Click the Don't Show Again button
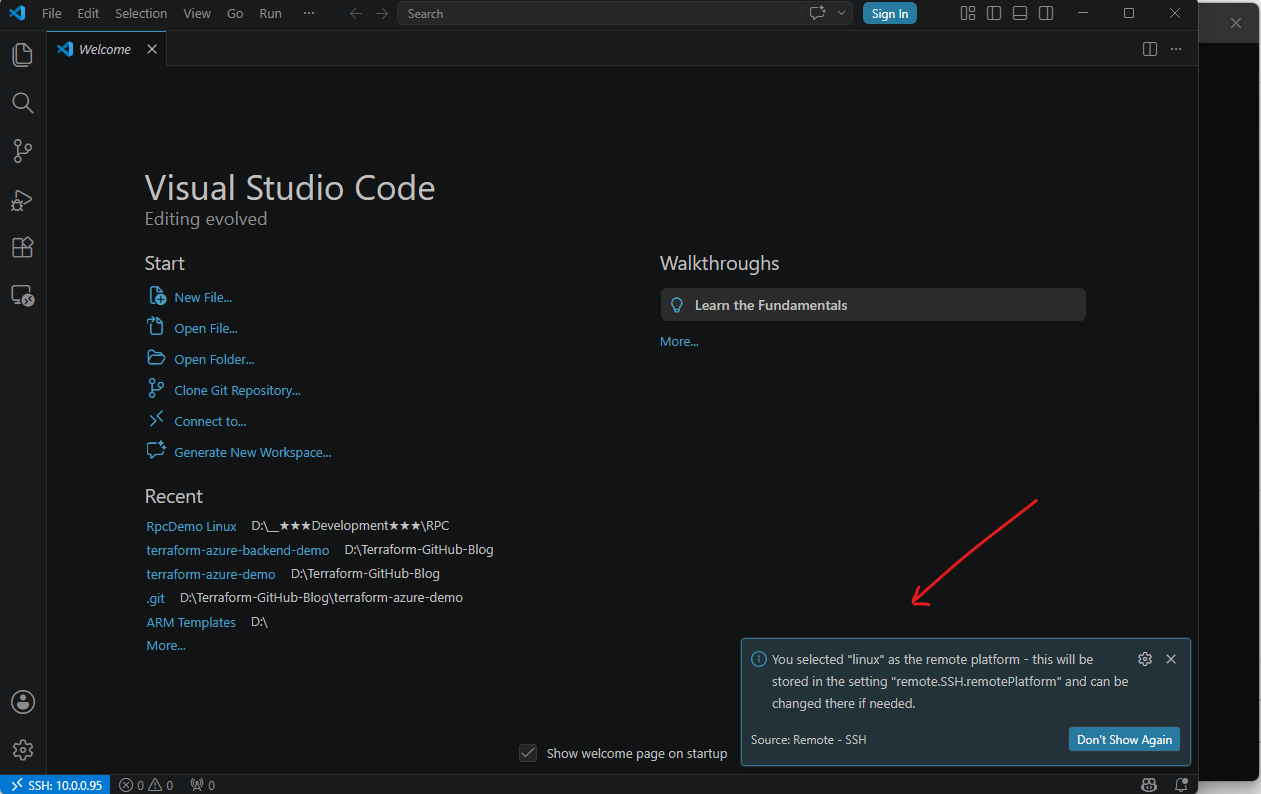 point(1124,739)
